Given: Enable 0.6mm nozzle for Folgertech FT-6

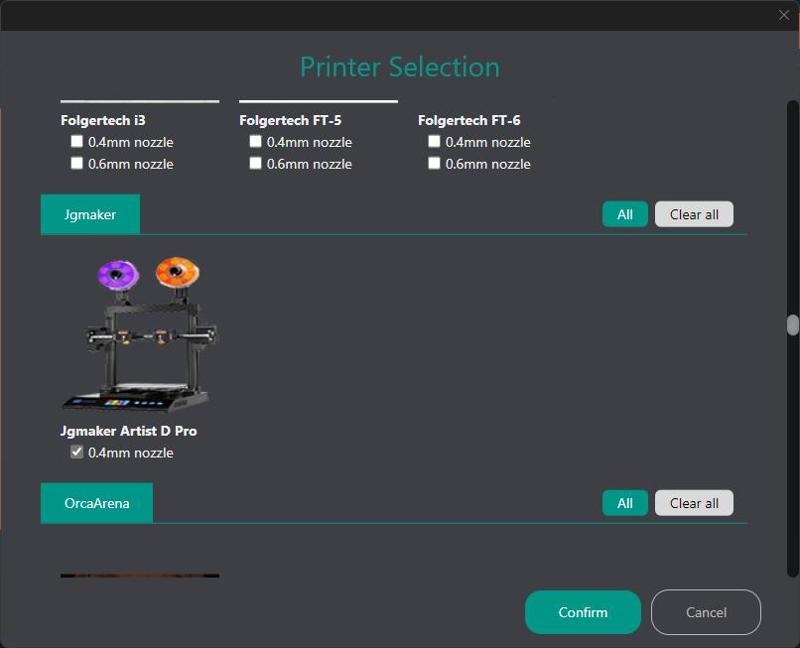Looking at the screenshot, I should [433, 164].
